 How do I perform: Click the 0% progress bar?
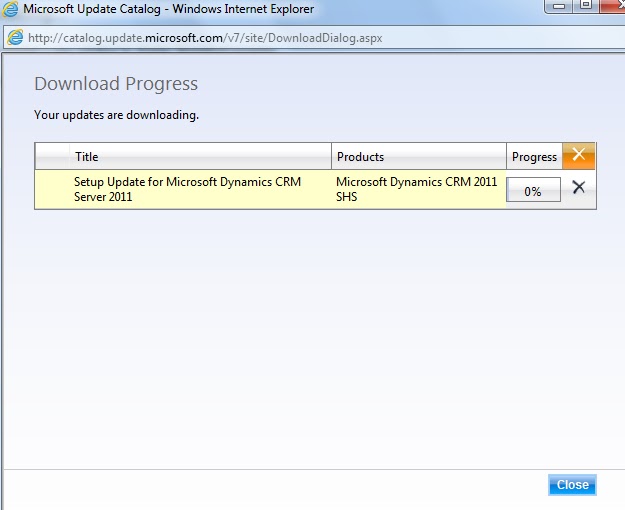[533, 190]
